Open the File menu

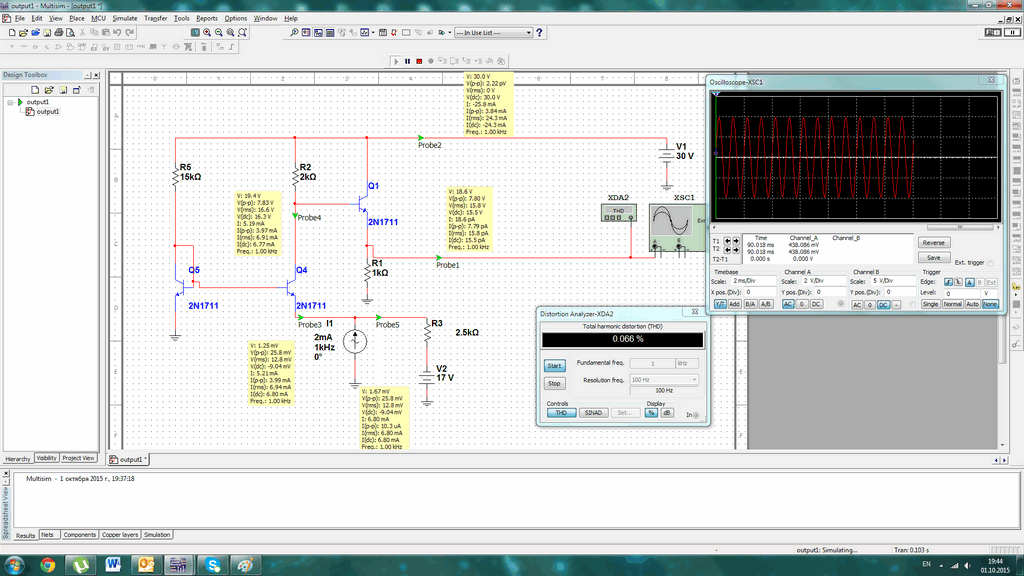20,18
